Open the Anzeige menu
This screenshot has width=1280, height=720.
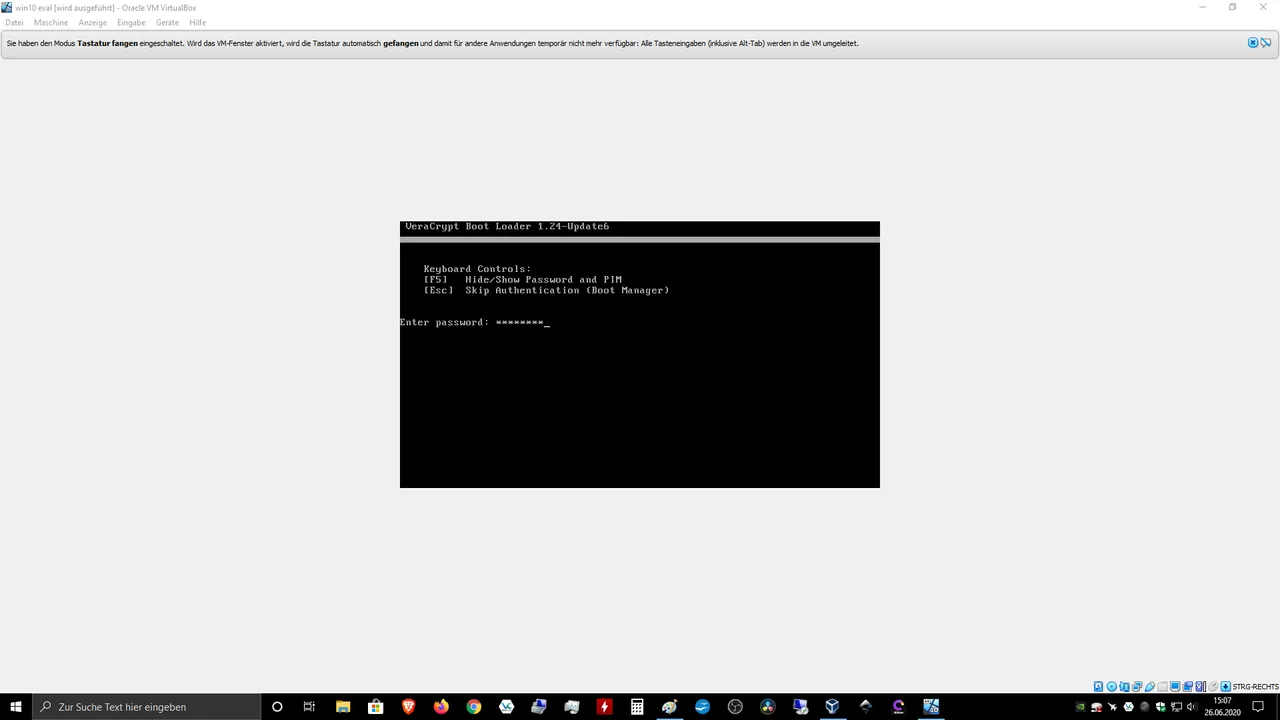[x=92, y=22]
